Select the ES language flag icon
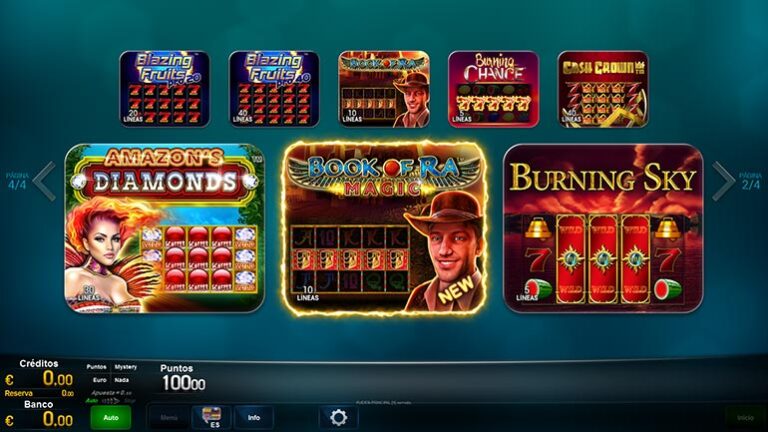Screen dimensions: 768x432 [212, 417]
